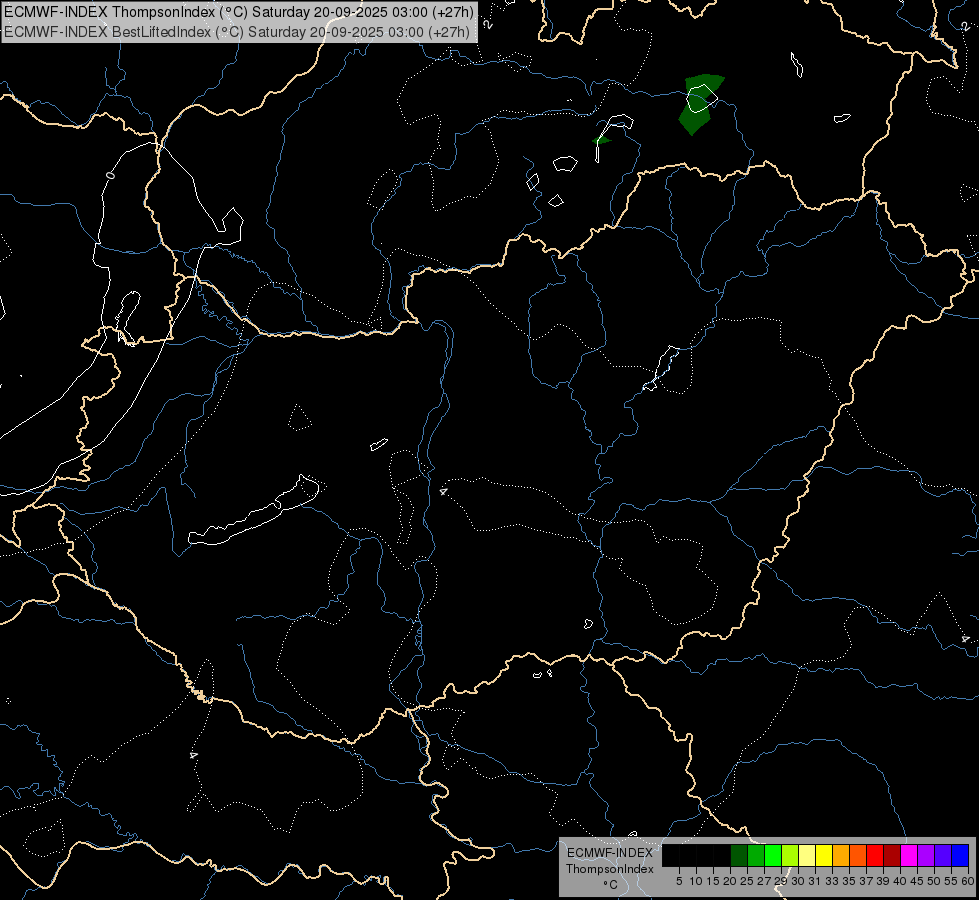The width and height of the screenshot is (979, 900).
Task: Click the magenta 40–45 legend swatch
Action: click(909, 856)
